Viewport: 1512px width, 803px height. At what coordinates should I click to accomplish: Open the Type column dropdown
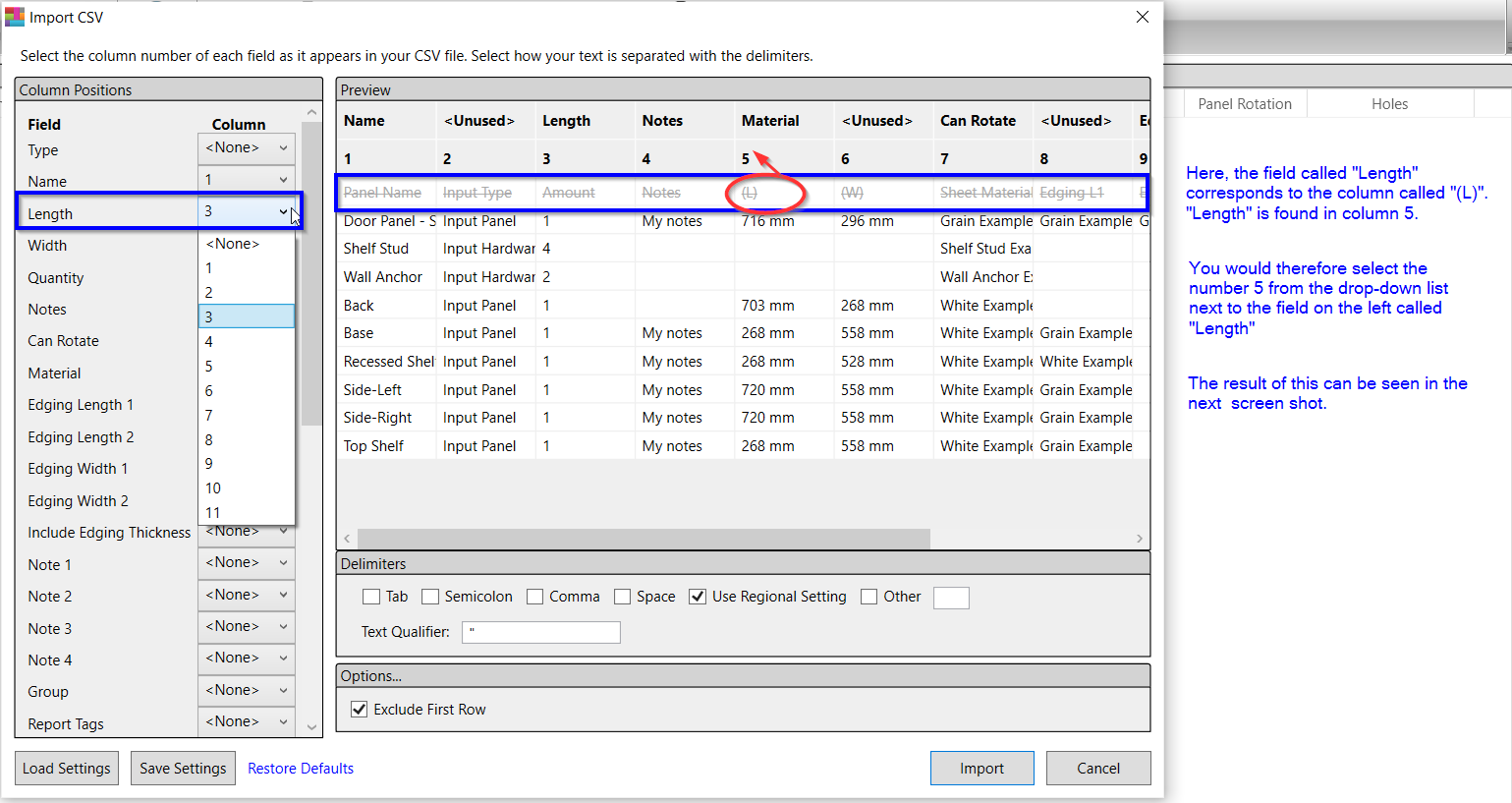pyautogui.click(x=246, y=148)
